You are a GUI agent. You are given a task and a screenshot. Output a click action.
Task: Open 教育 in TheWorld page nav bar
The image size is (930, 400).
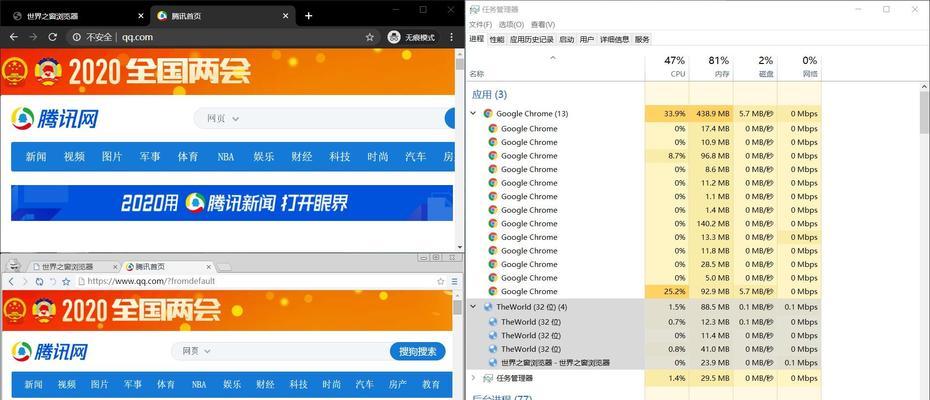tap(431, 385)
